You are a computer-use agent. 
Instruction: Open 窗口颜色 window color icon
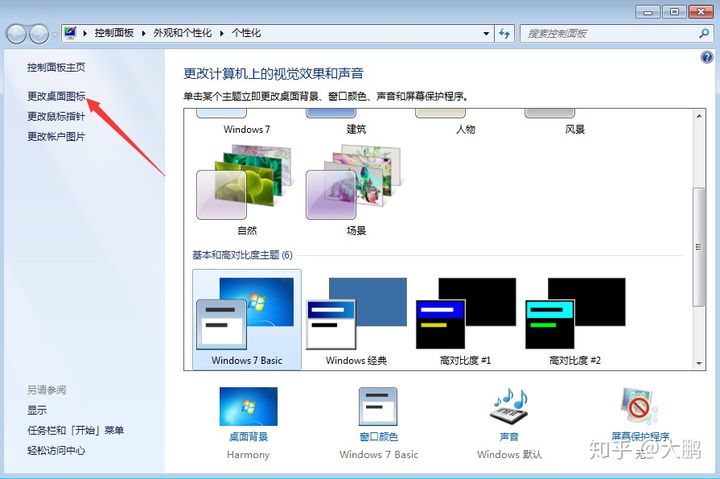(x=378, y=406)
